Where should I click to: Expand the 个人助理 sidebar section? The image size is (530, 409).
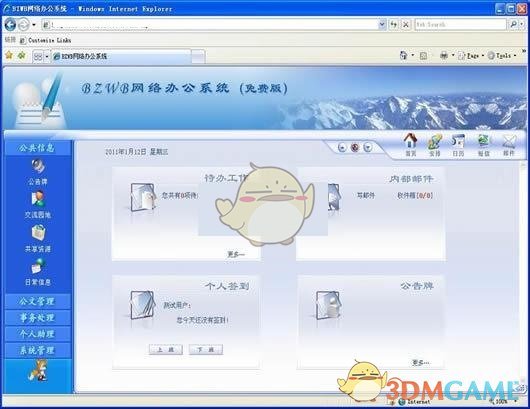point(38,334)
